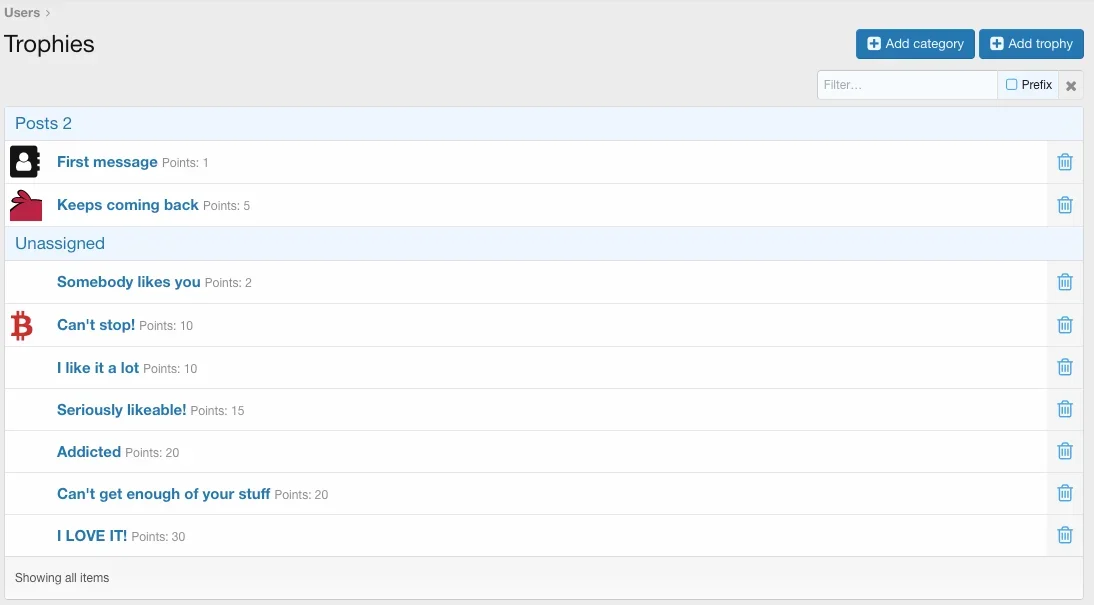Open the Posts 2 category heading
Viewport: 1094px width, 605px height.
pos(44,124)
